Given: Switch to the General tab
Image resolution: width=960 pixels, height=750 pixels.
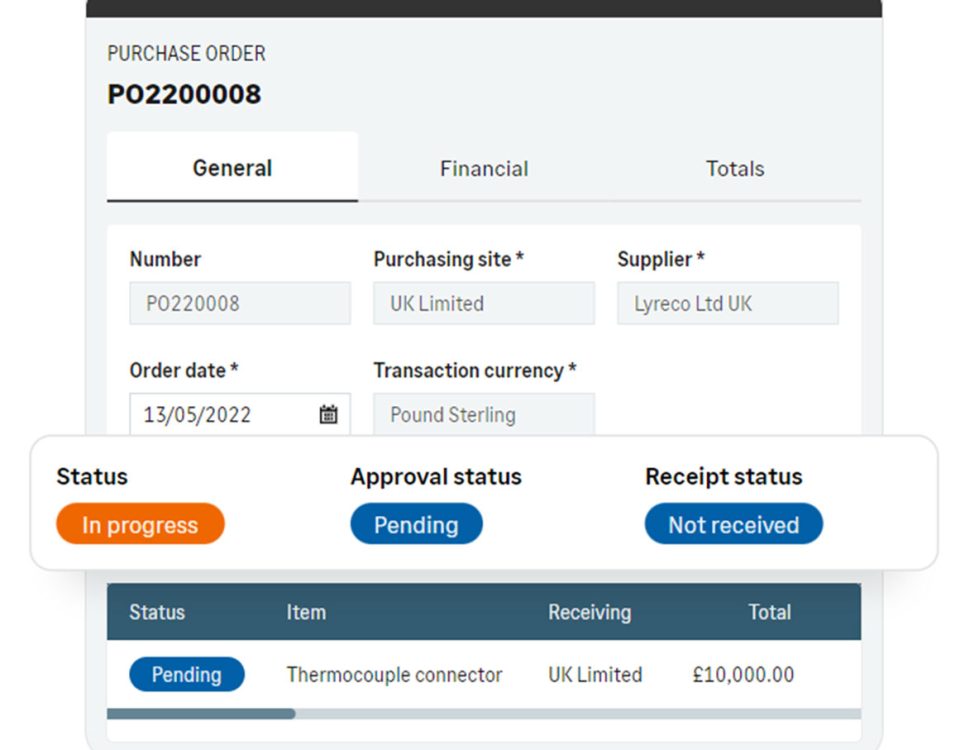Looking at the screenshot, I should pos(232,167).
